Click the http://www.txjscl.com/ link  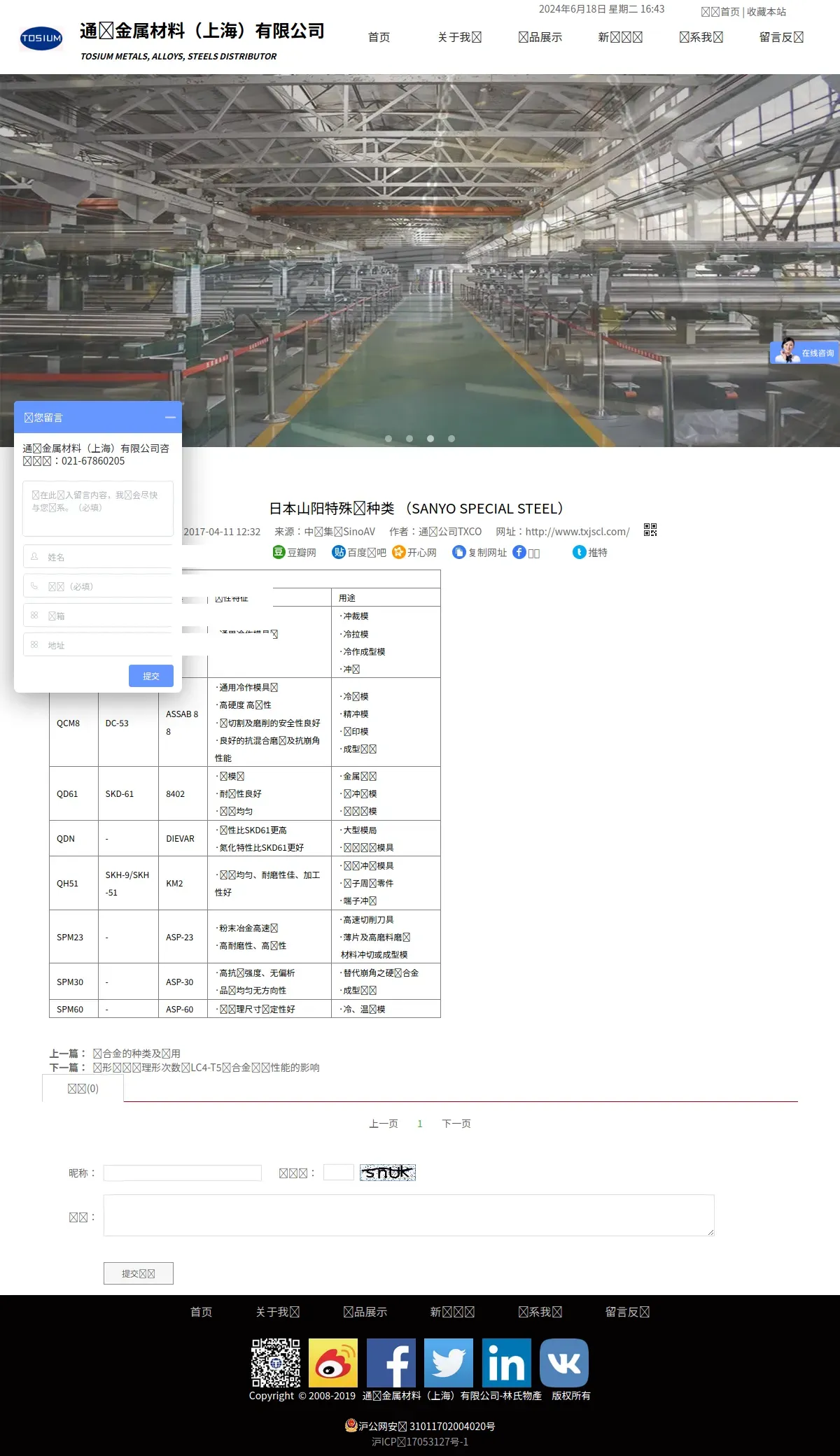[x=577, y=532]
